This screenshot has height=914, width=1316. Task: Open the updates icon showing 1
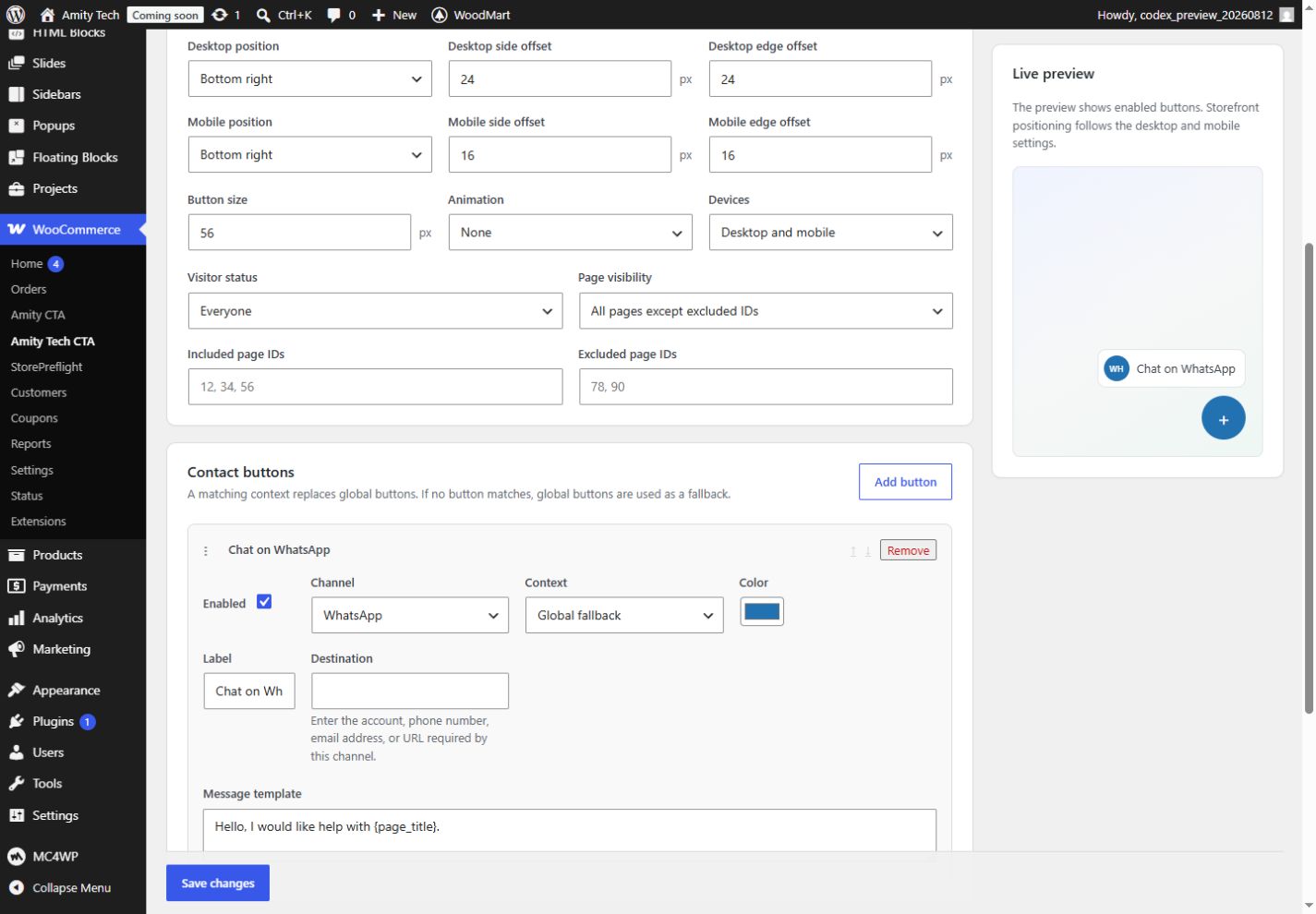tap(219, 15)
